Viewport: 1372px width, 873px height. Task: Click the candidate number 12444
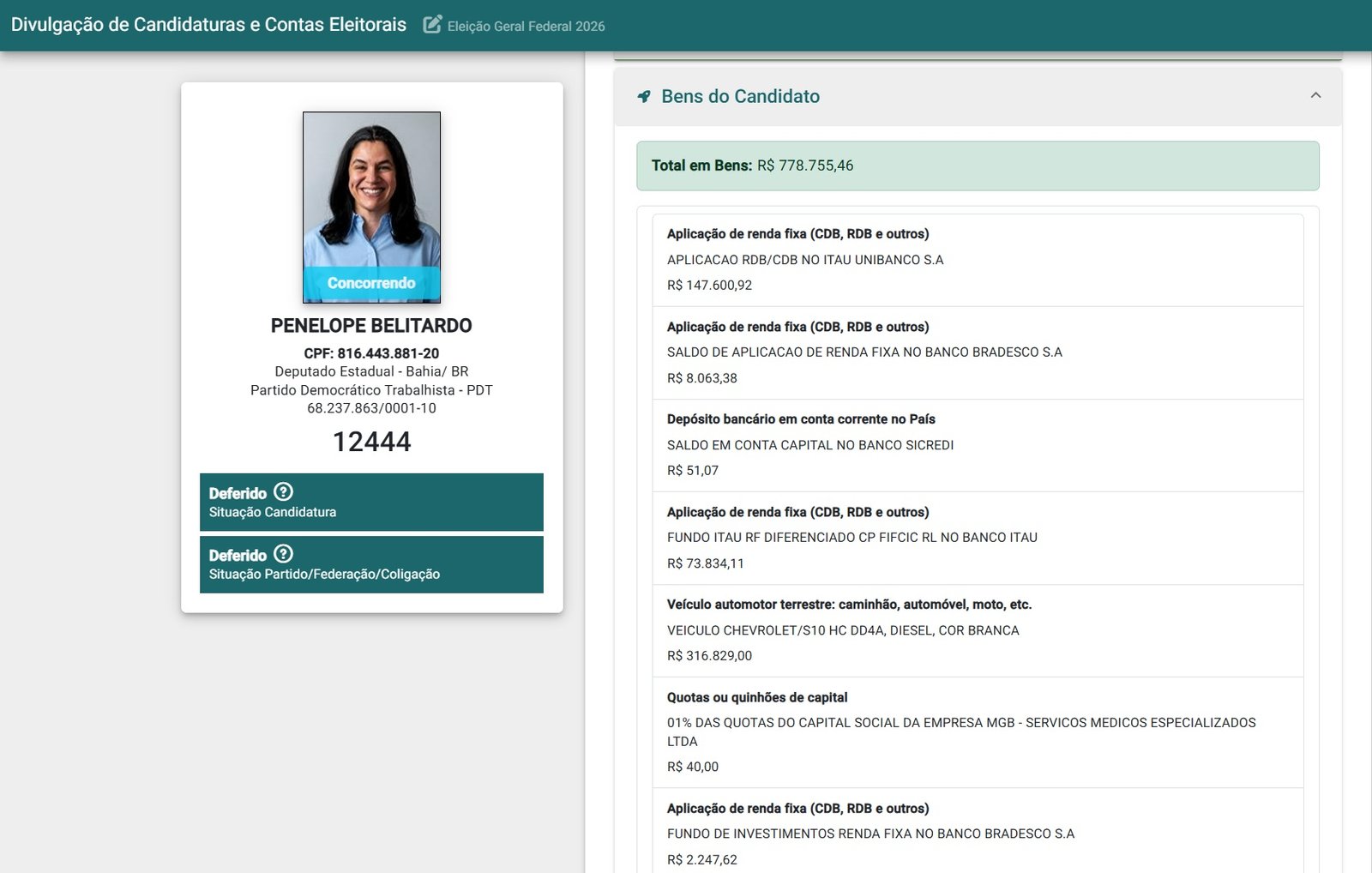(371, 442)
